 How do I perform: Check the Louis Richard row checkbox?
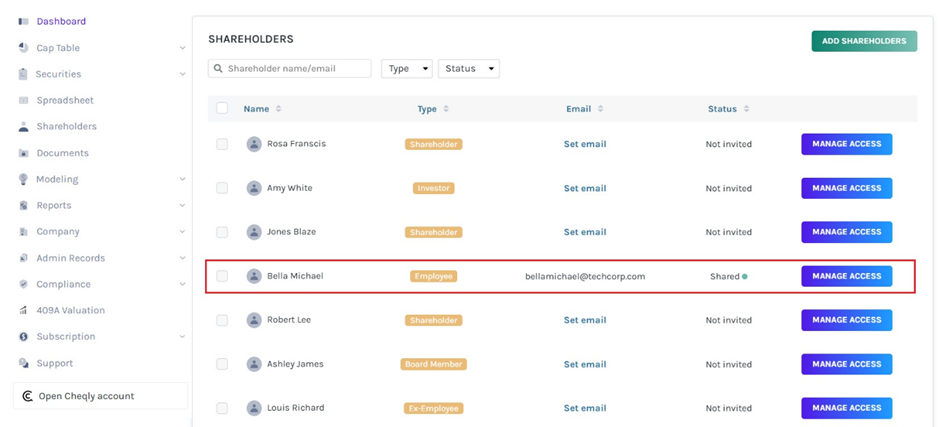click(222, 408)
